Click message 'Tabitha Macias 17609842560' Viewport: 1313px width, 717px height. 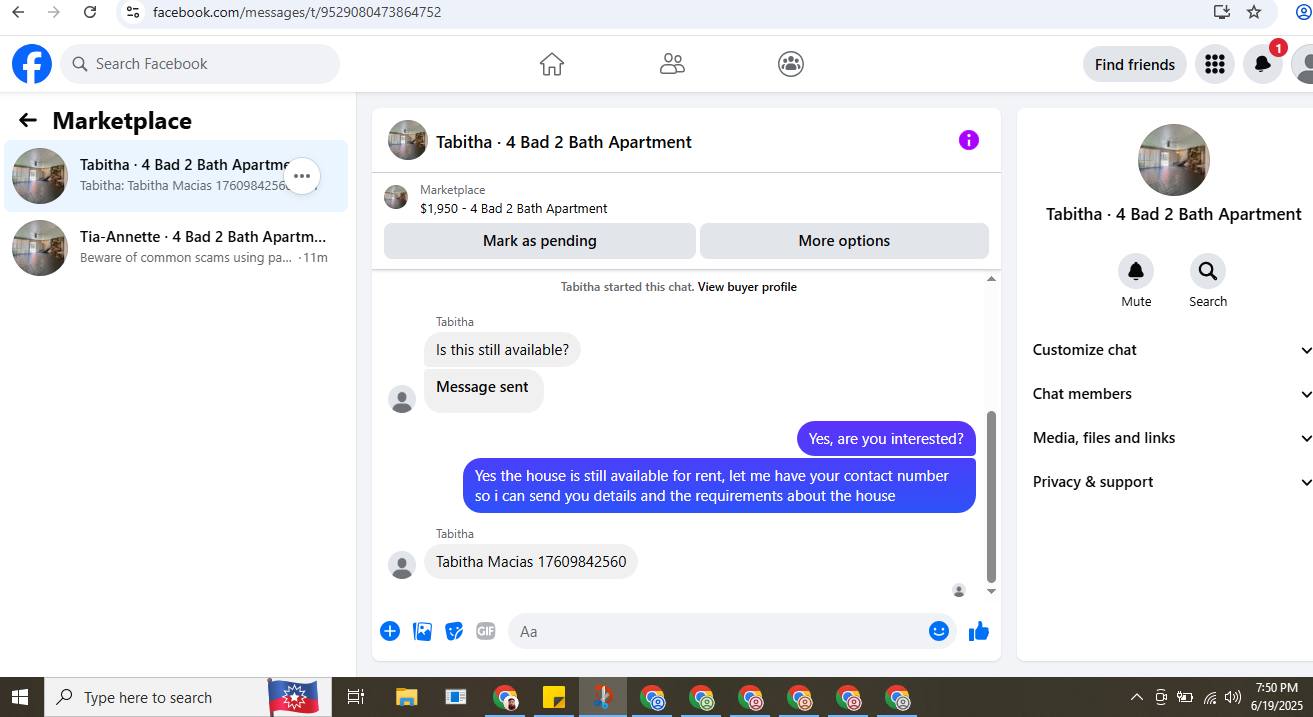coord(531,562)
